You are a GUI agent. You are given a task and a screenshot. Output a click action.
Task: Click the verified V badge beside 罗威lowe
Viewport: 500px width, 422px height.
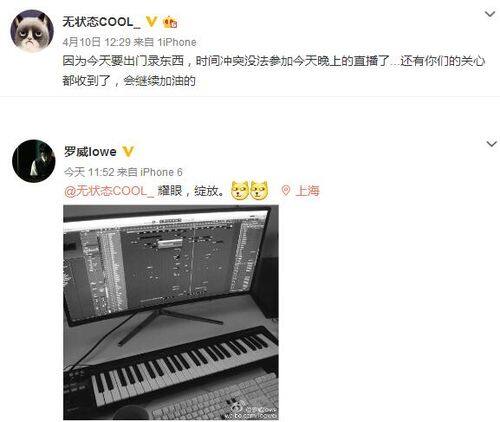coord(128,152)
